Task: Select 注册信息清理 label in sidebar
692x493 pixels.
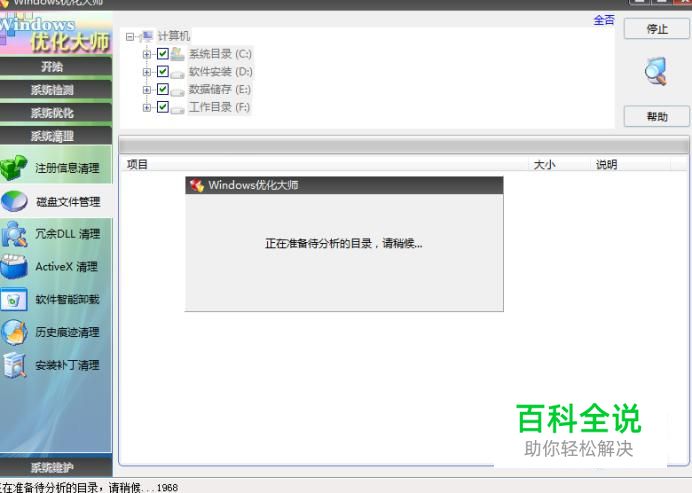Action: coord(68,168)
